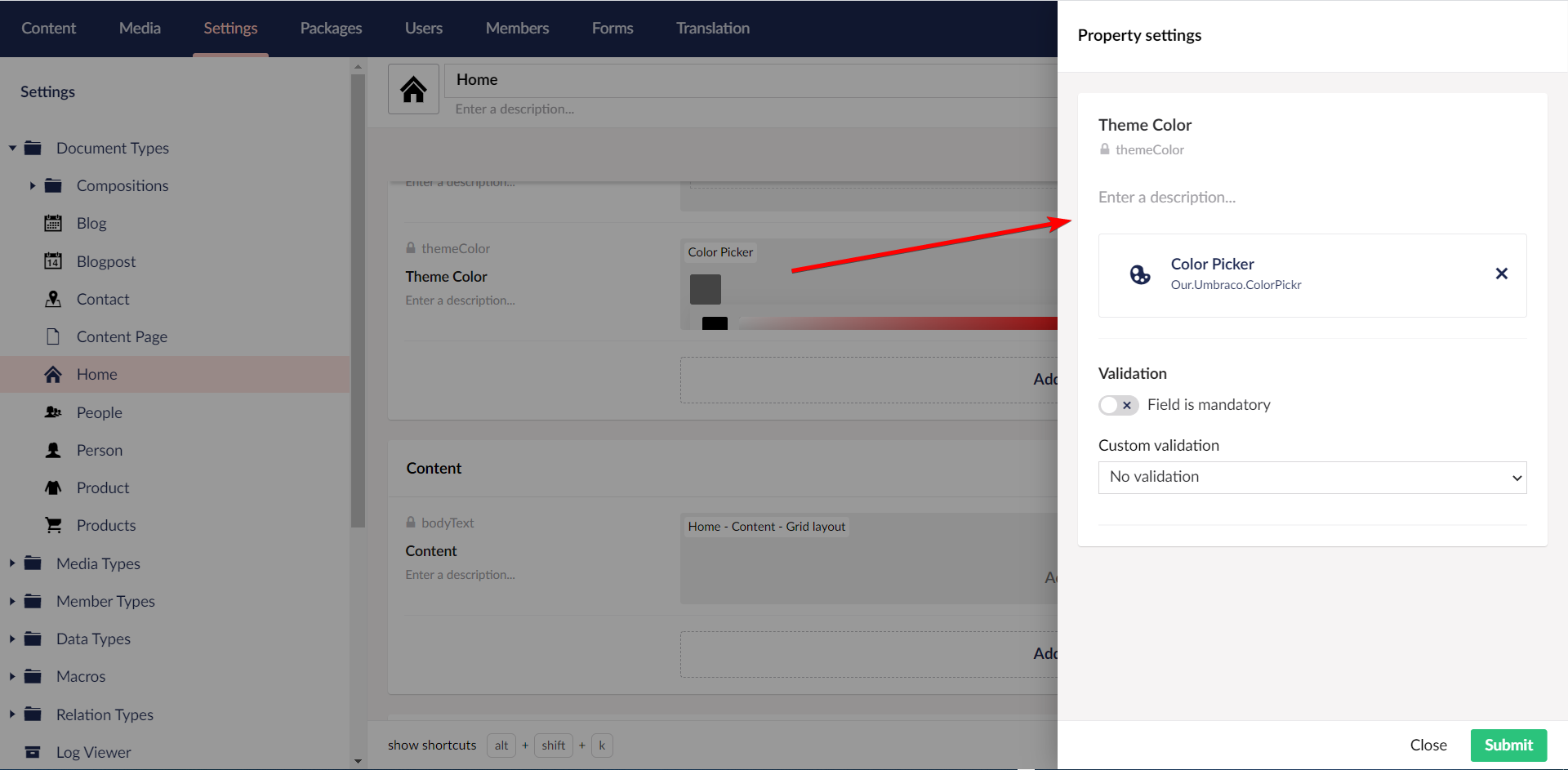Click the lock icon beside bodyText alias
Screen dimensions: 1568x770
pos(411,522)
